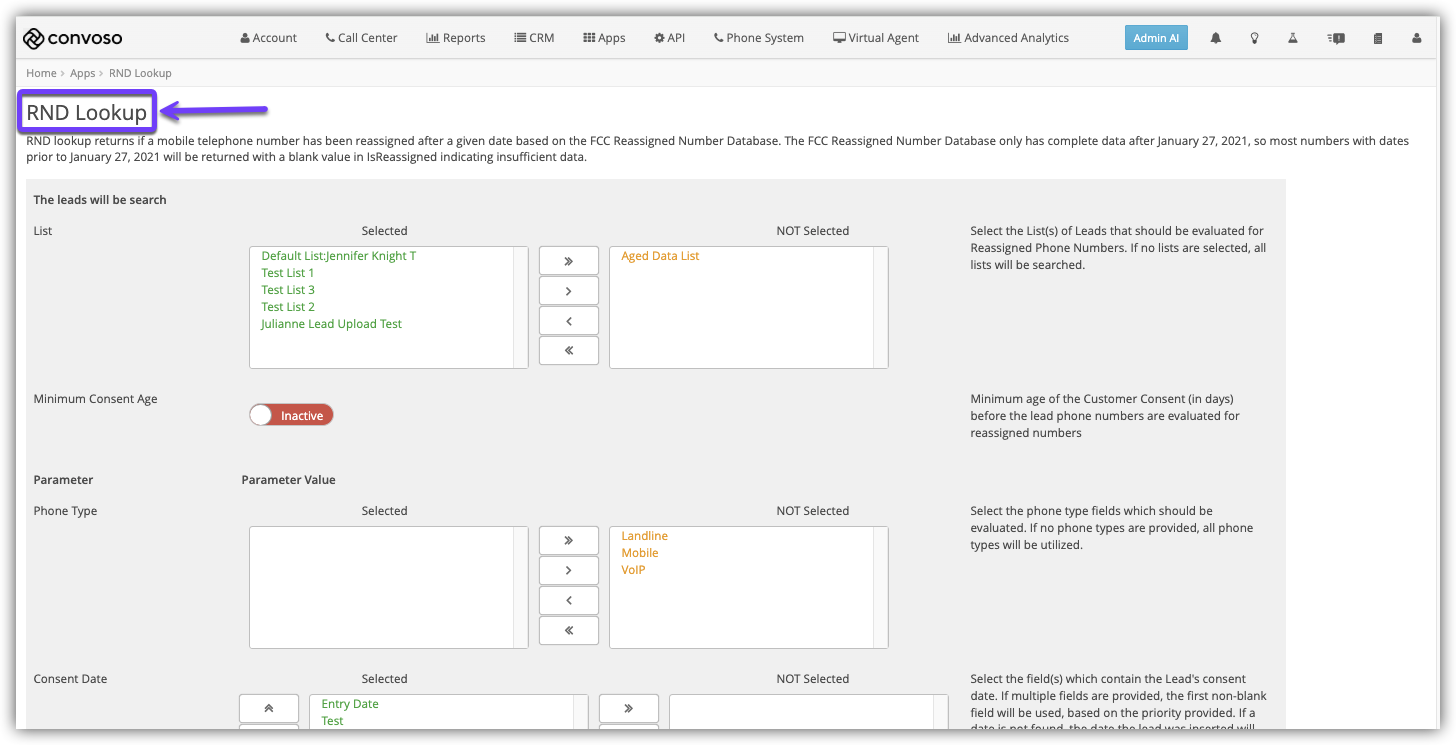Open the user profile icon

(x=1416, y=38)
